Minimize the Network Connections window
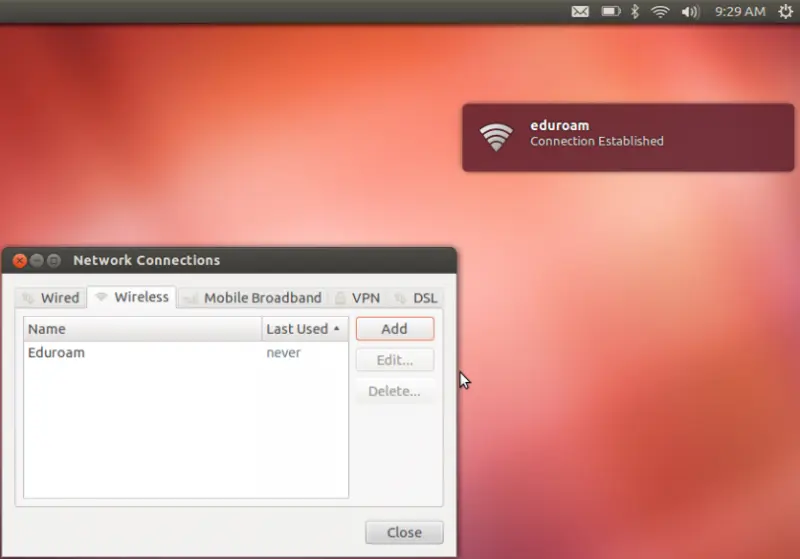This screenshot has height=559, width=800. tap(37, 260)
